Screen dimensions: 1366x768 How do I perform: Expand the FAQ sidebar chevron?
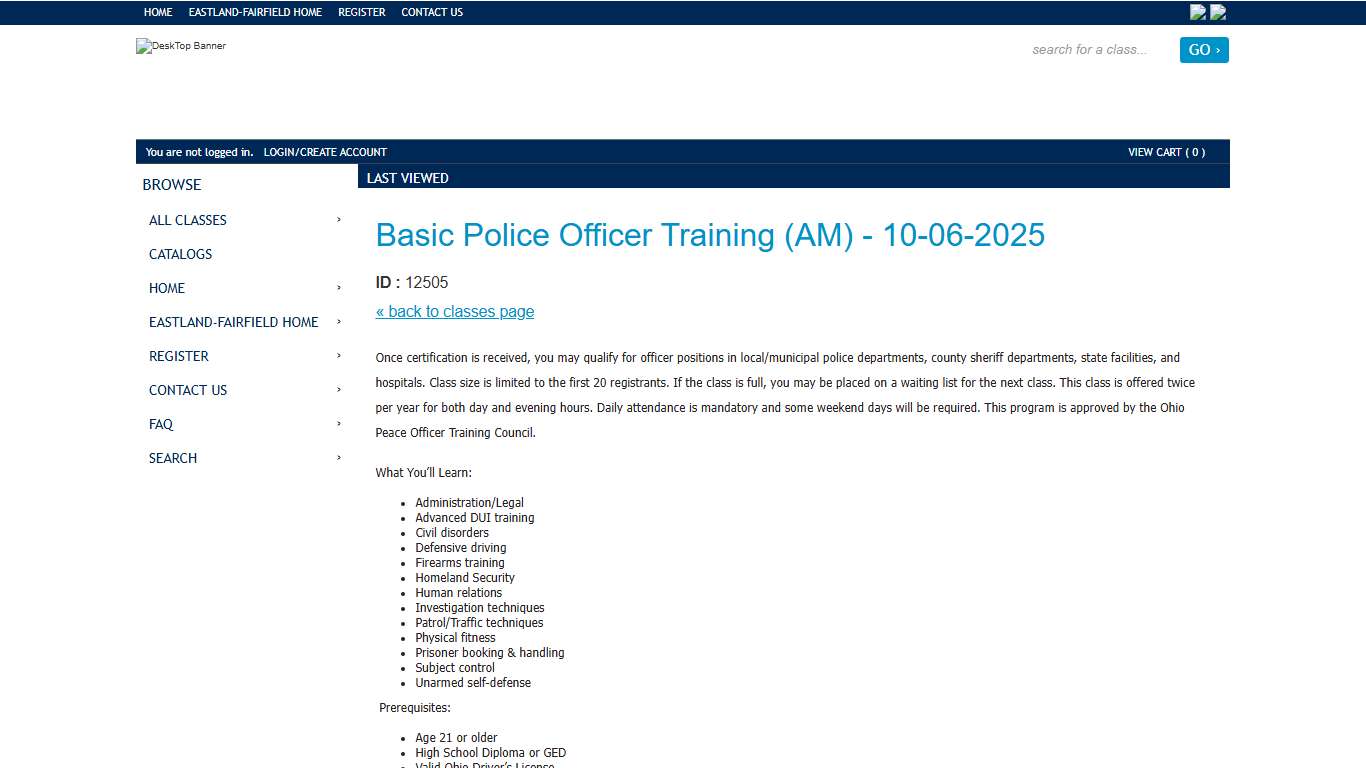coord(337,424)
